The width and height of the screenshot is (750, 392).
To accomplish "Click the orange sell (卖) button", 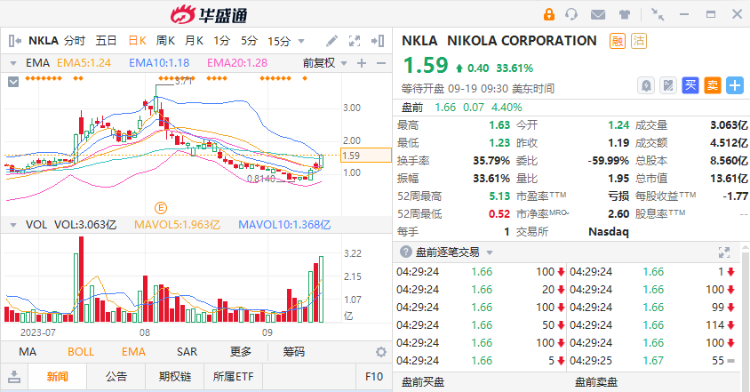I will click(712, 86).
